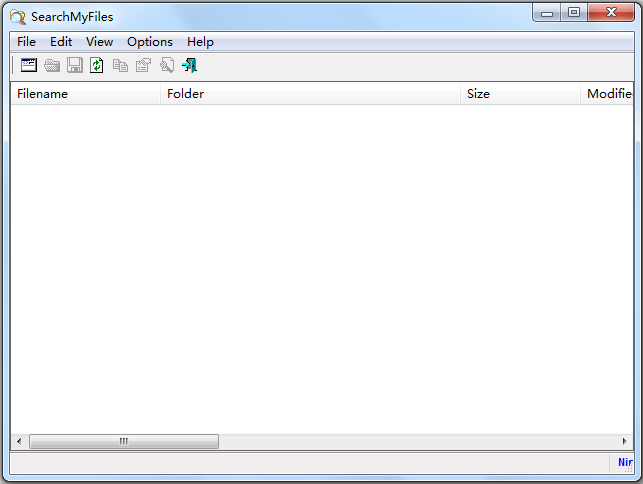The width and height of the screenshot is (643, 484).
Task: Click the NirSoft link in the status bar
Action: tap(625, 462)
